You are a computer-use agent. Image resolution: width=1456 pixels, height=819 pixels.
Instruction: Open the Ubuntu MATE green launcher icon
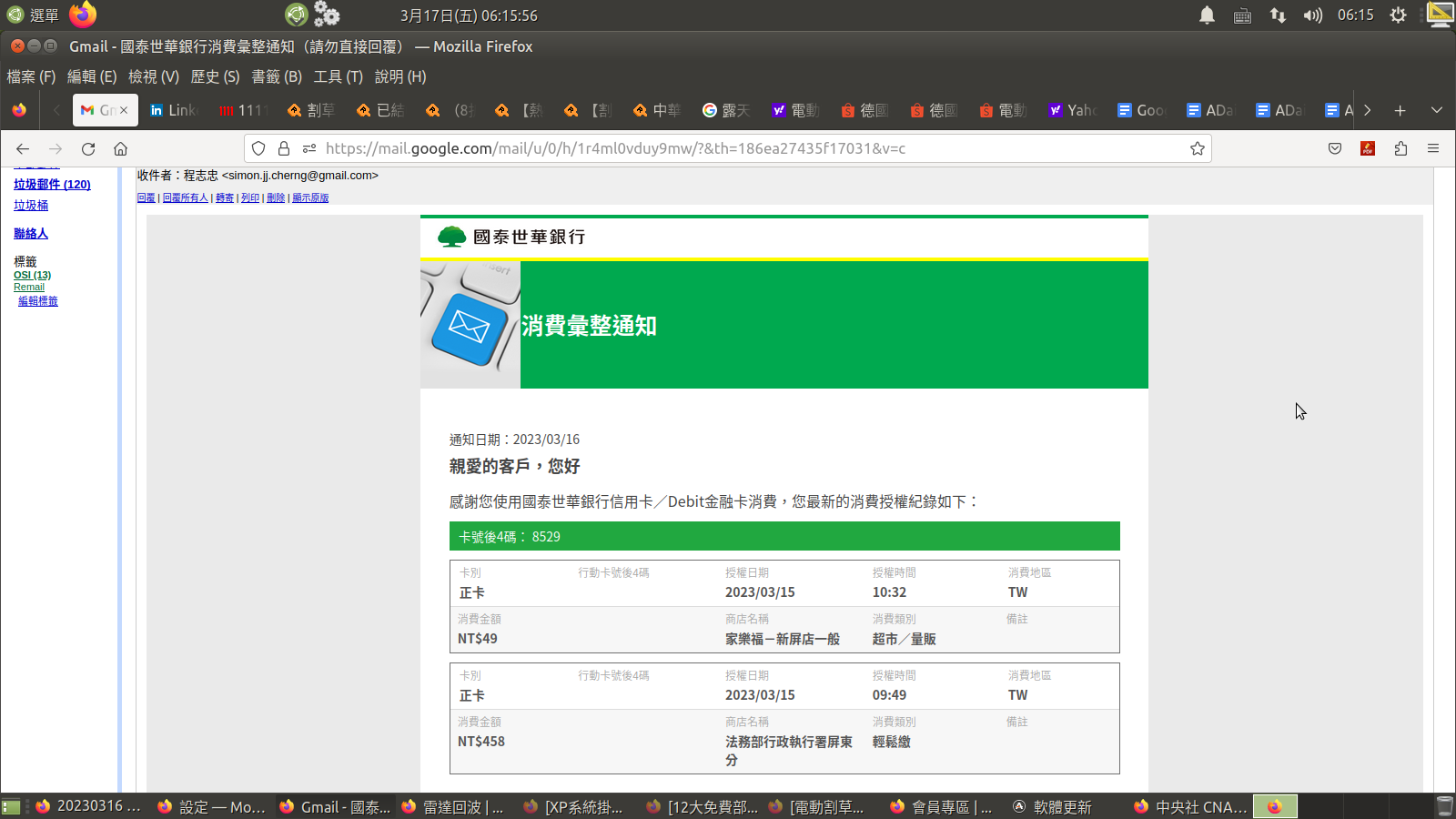pos(297,14)
